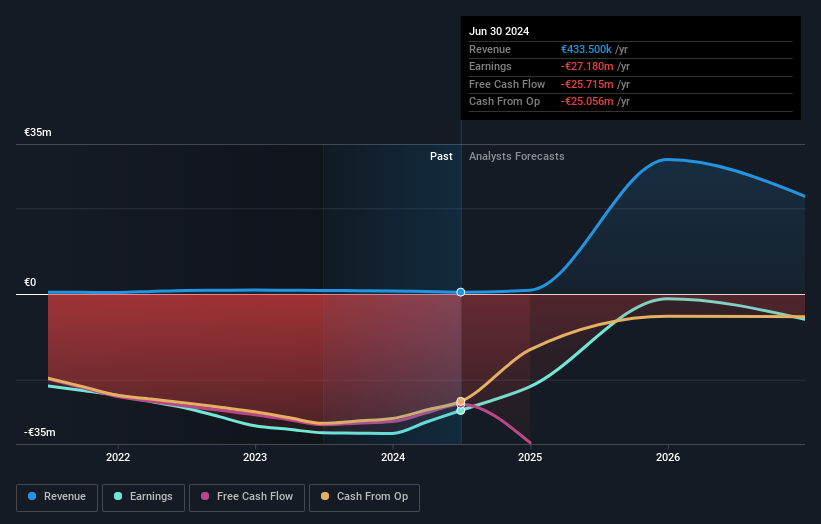
Task: Click the Cash From Op tooltip row label
Action: [x=504, y=102]
